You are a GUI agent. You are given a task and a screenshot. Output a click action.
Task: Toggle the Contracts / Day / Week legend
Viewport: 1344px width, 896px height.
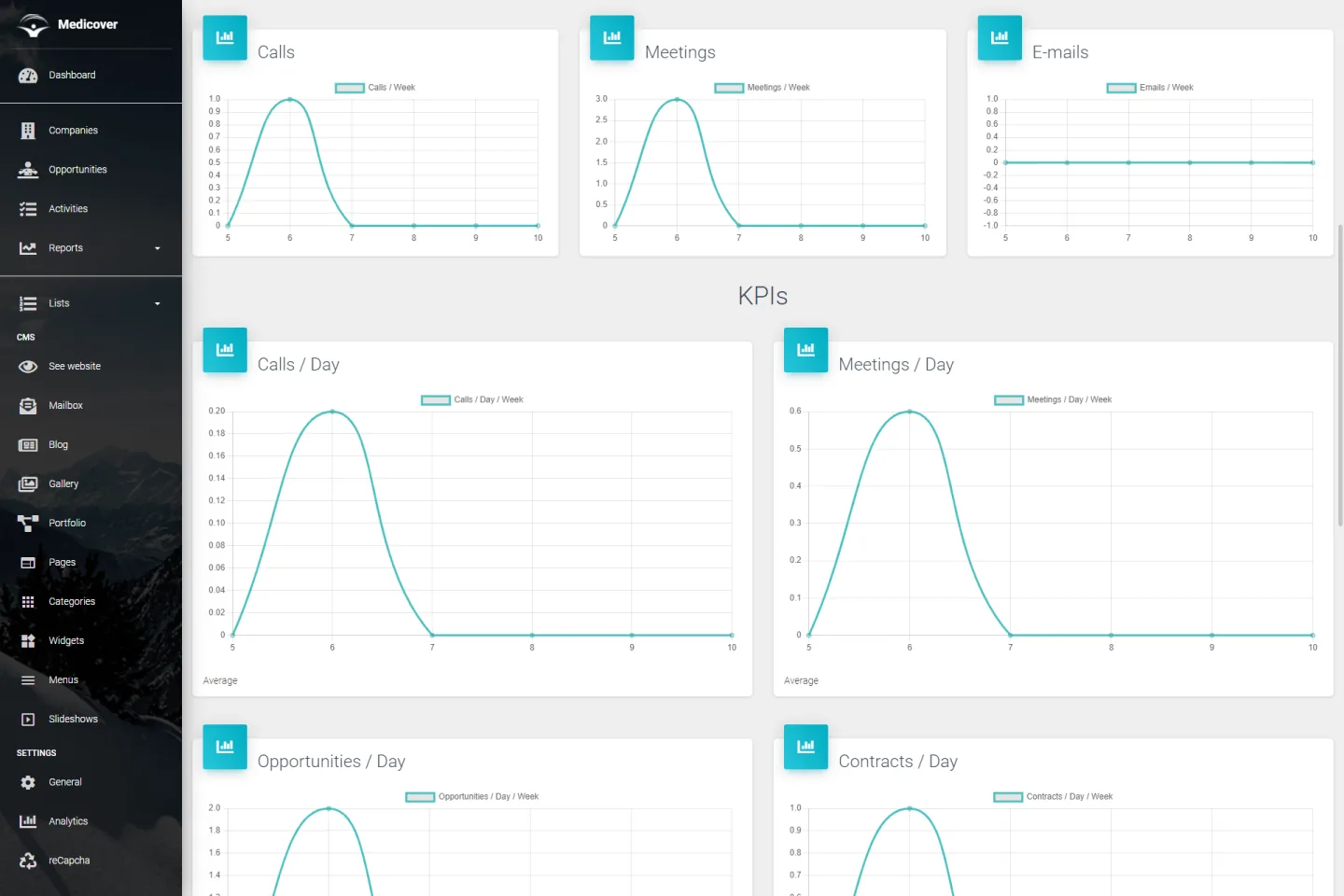pyautogui.click(x=1053, y=797)
